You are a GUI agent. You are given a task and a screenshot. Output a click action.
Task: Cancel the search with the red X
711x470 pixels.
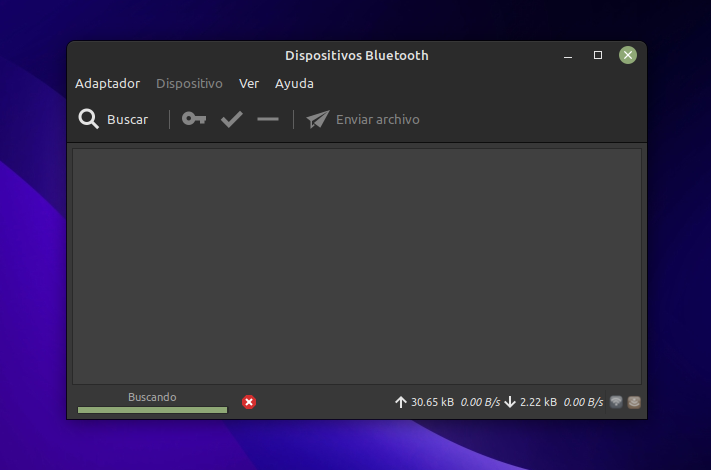pyautogui.click(x=249, y=402)
